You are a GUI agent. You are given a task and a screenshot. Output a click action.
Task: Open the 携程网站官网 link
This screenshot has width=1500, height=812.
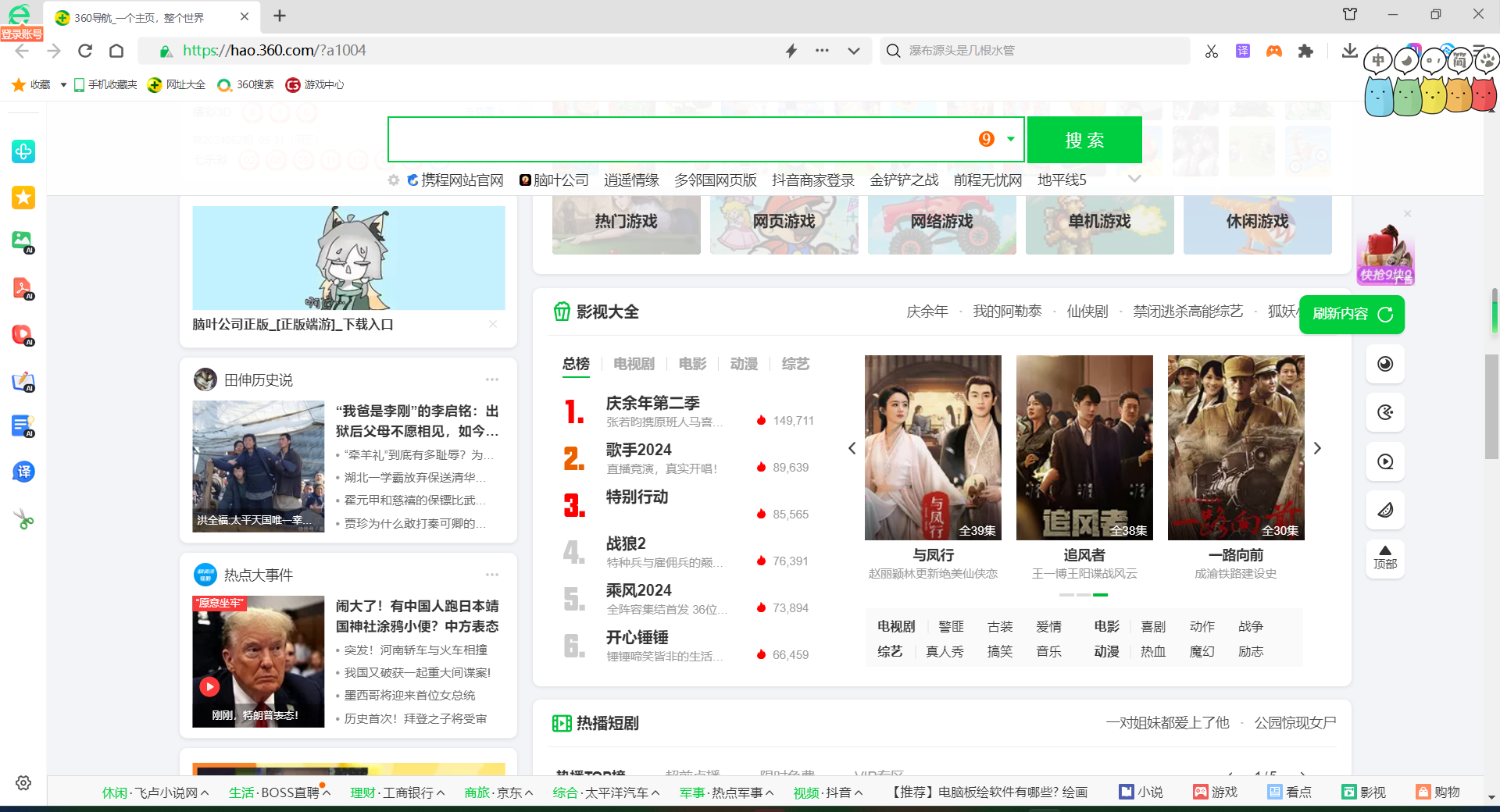click(x=455, y=180)
